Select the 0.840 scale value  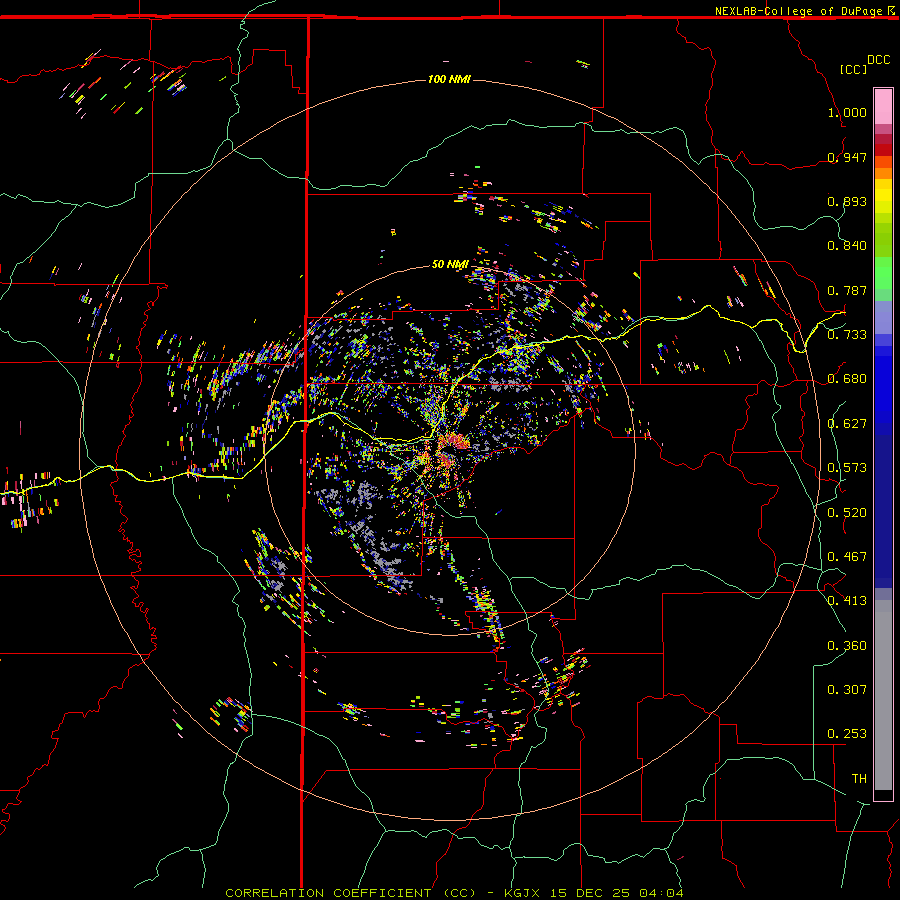pyautogui.click(x=847, y=246)
